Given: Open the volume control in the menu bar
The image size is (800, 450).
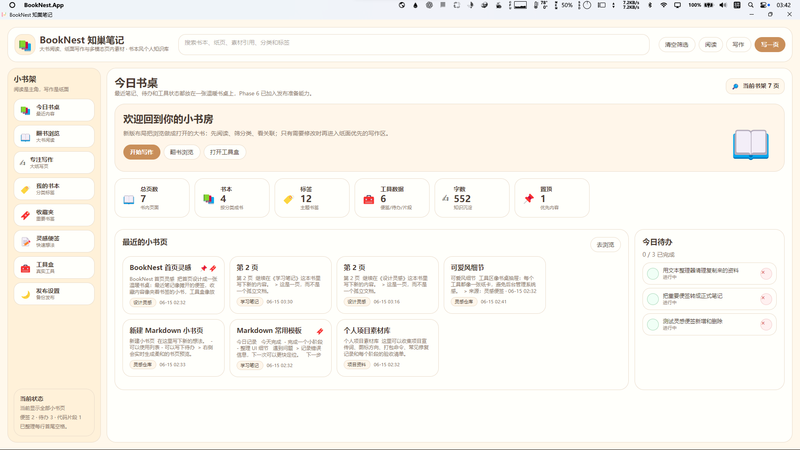Looking at the screenshot, I should [x=723, y=5].
